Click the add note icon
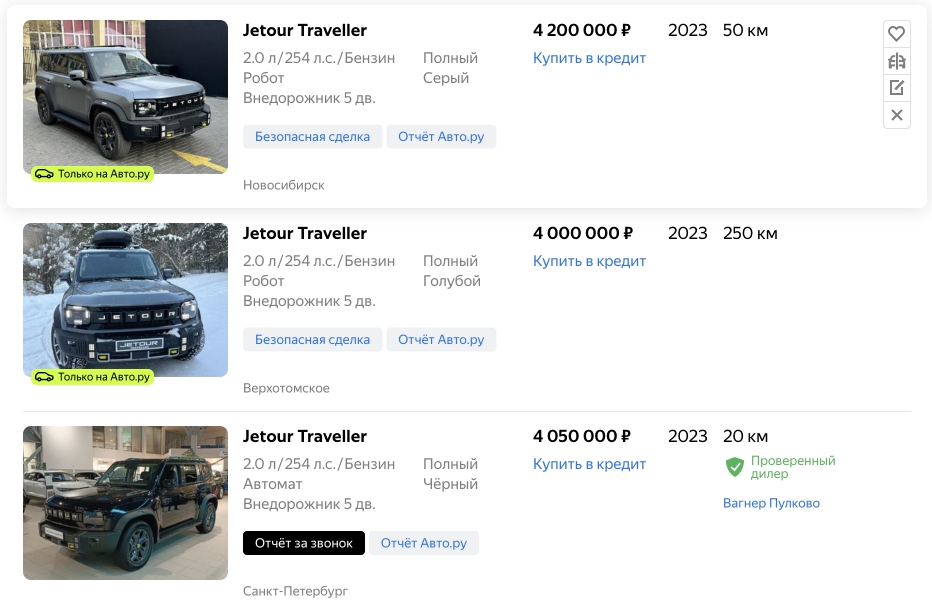Screen dimensions: 932x606 click(x=897, y=88)
